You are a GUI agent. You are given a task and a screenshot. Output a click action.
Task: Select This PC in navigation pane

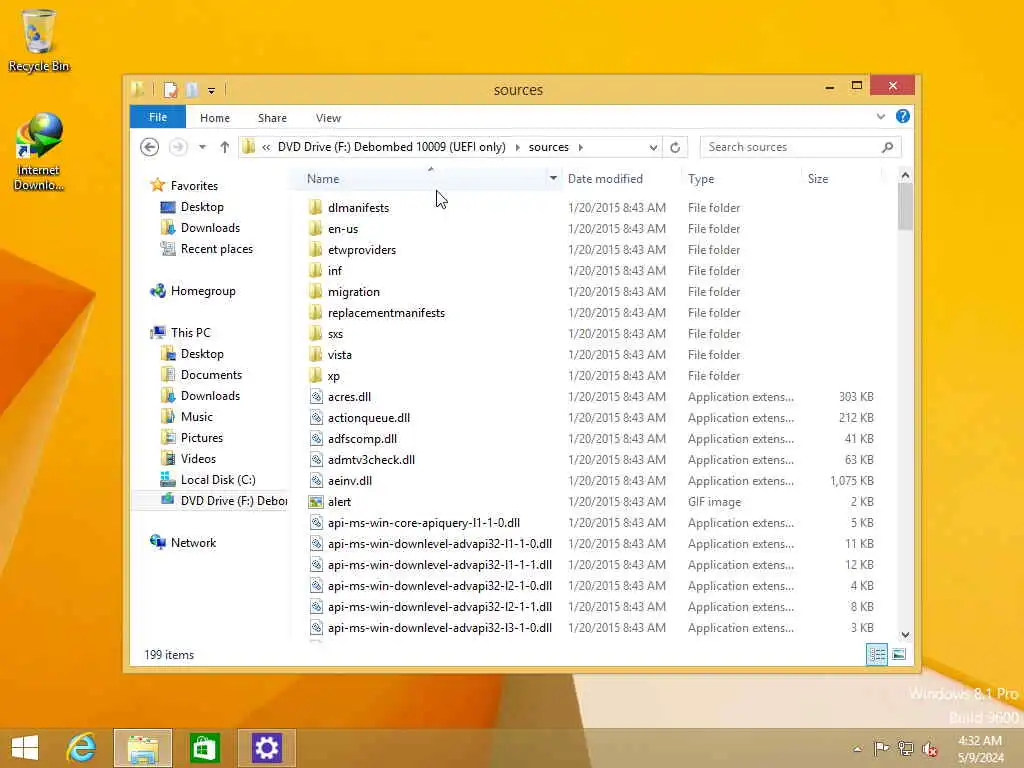190,332
